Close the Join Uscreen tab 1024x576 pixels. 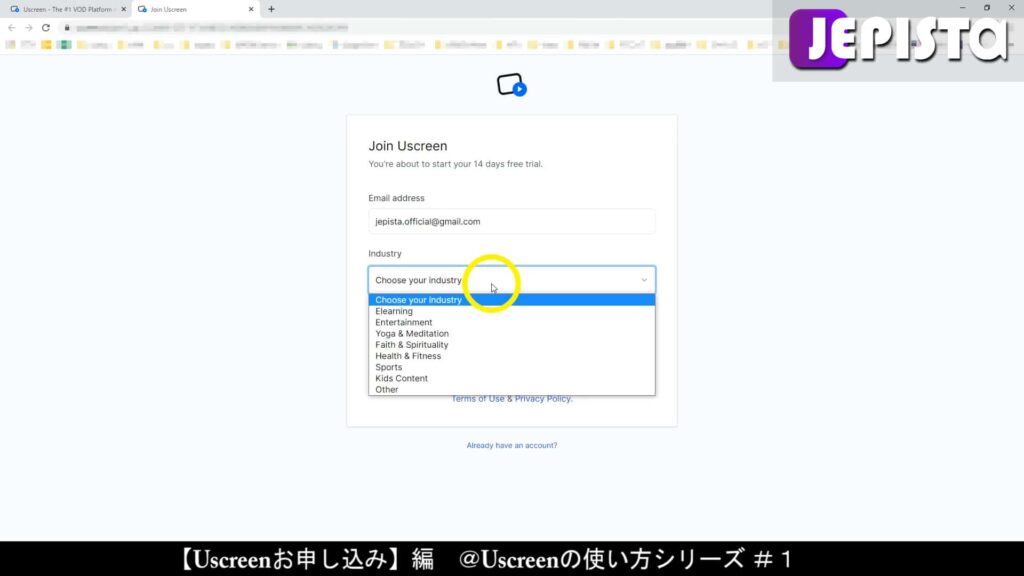(x=250, y=9)
